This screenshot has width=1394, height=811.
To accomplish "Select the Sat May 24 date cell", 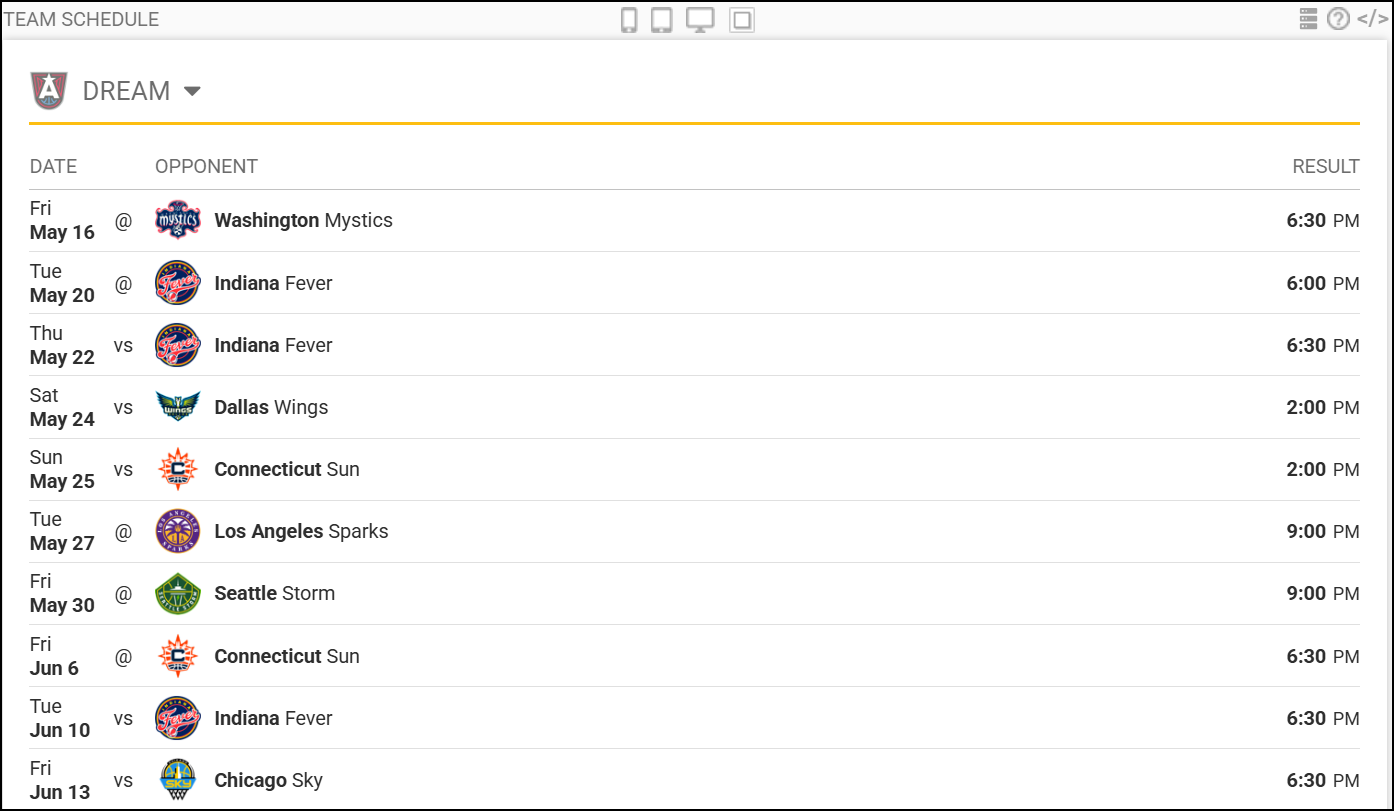I will click(62, 407).
